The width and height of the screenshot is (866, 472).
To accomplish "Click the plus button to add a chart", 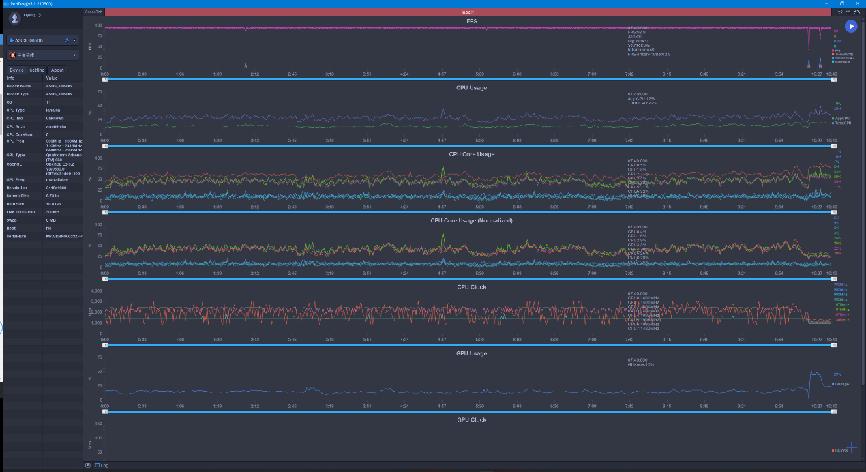I will pos(851,447).
